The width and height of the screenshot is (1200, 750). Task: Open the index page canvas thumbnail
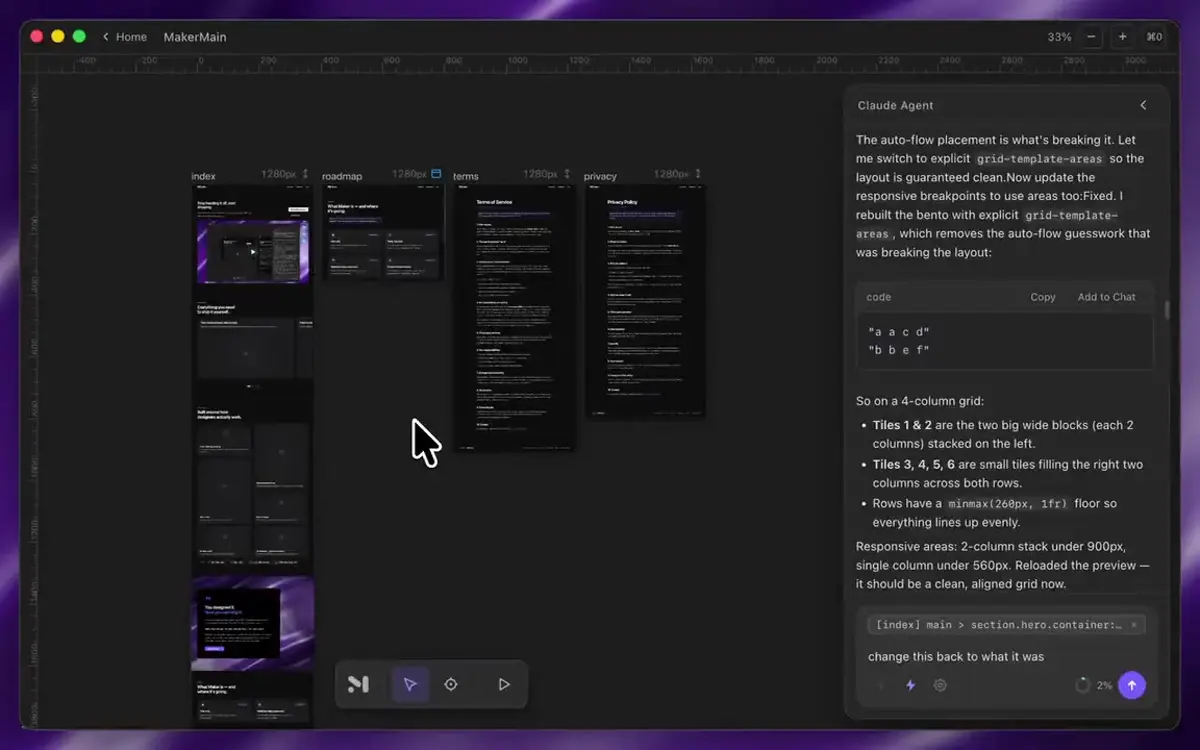(x=253, y=455)
